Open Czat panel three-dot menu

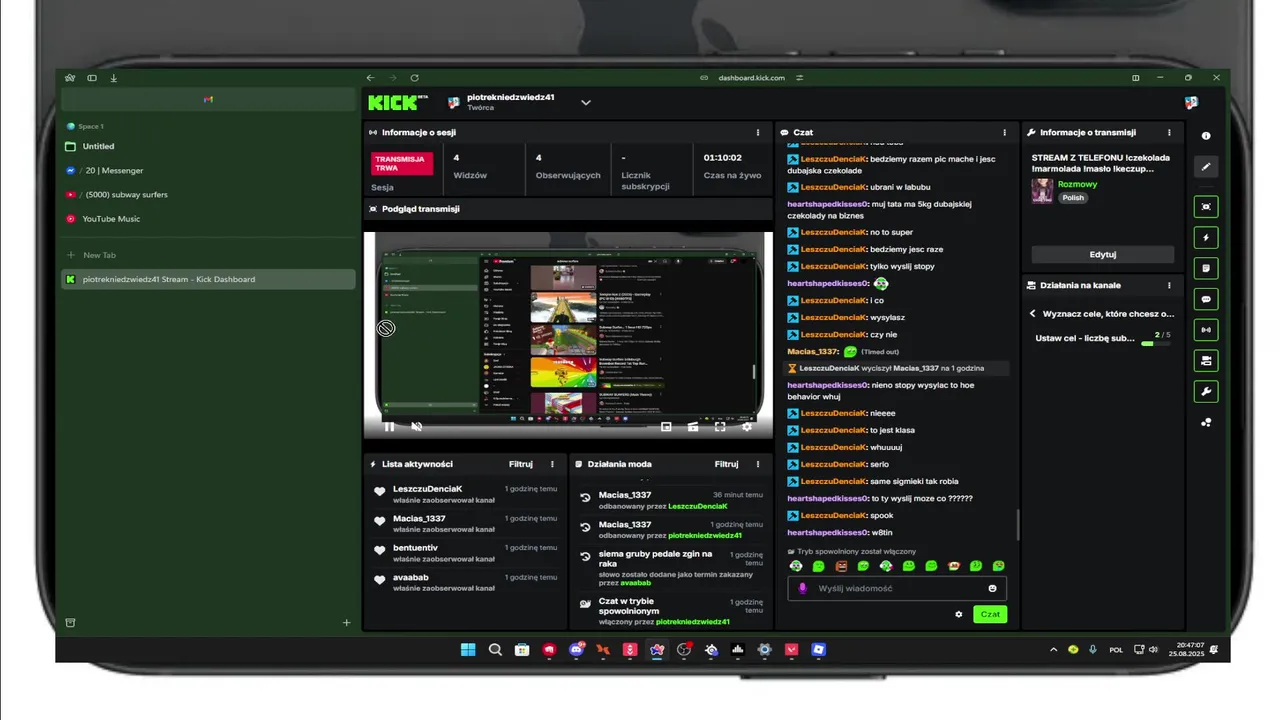(1005, 132)
